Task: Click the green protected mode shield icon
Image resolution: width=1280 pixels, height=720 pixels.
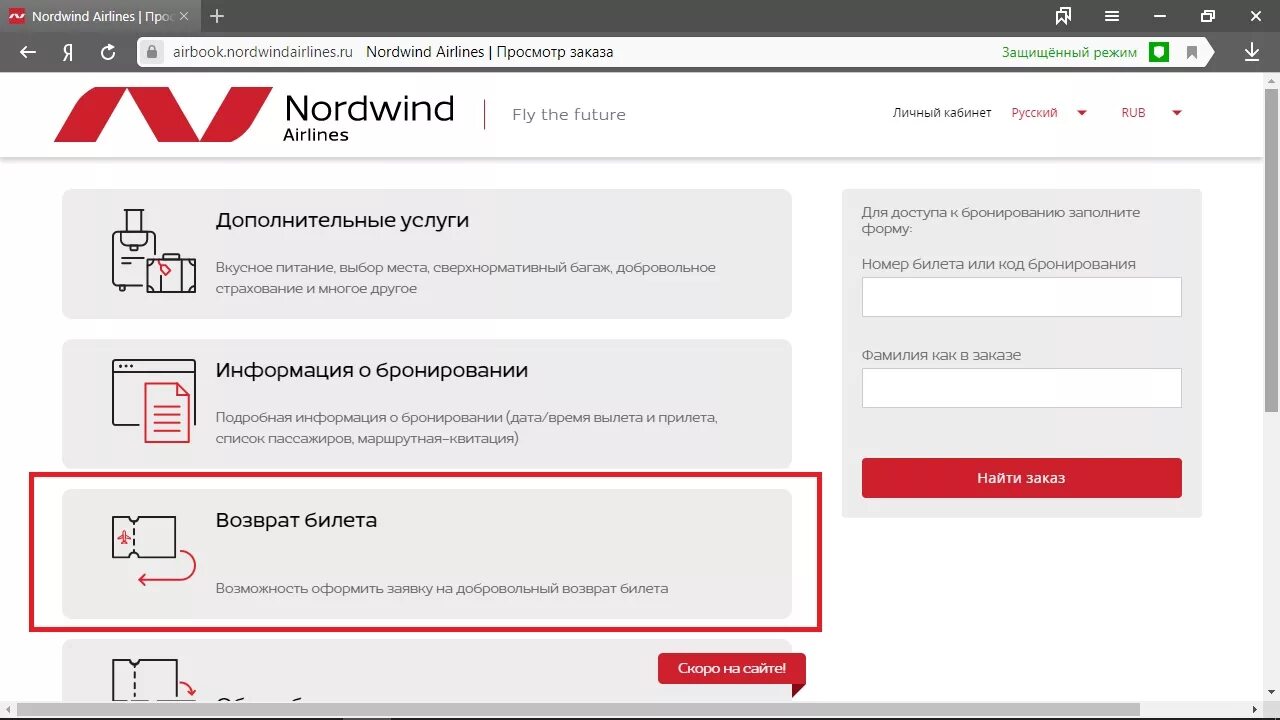Action: tap(1159, 52)
